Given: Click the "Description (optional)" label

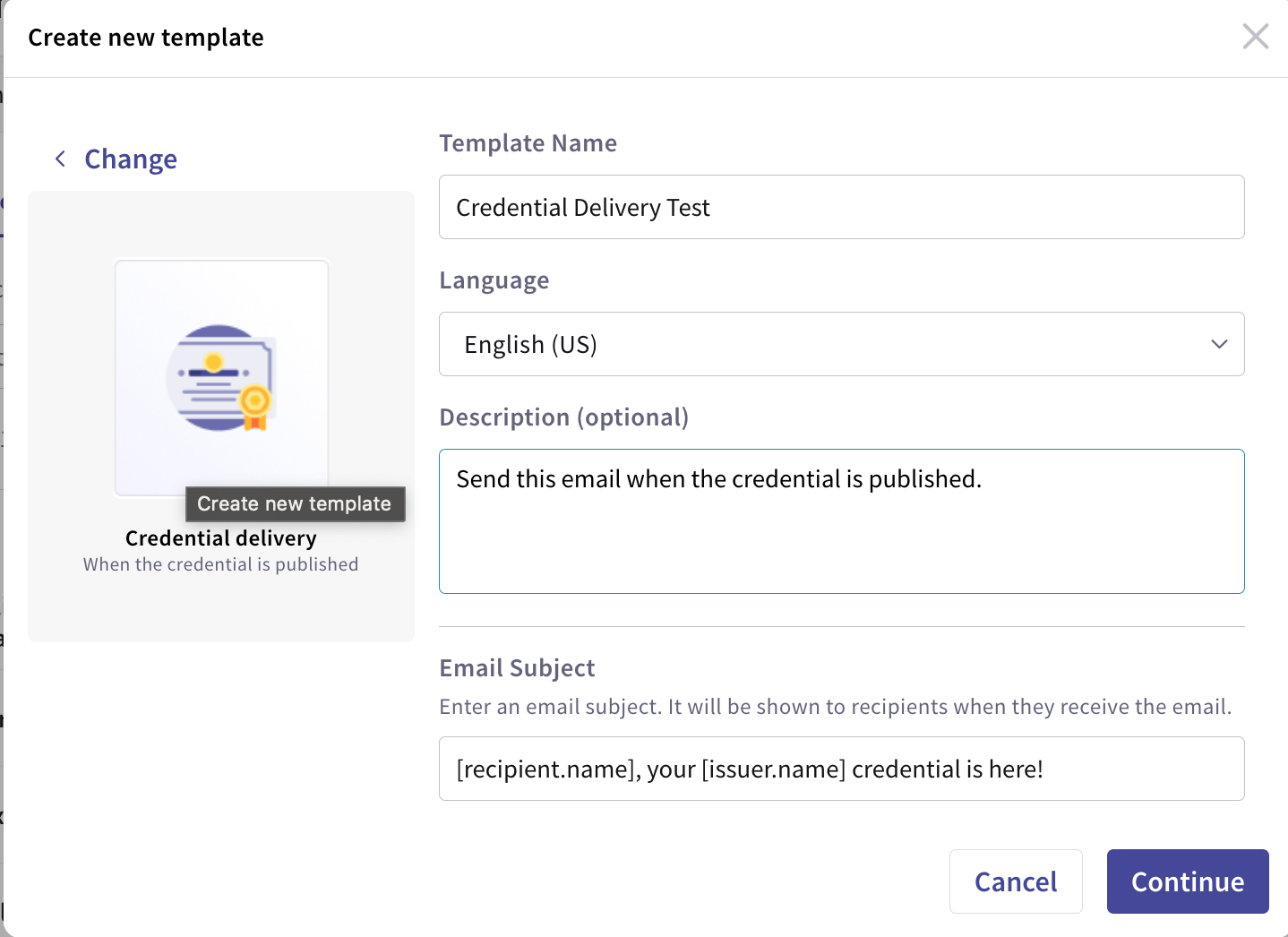Looking at the screenshot, I should click(564, 417).
